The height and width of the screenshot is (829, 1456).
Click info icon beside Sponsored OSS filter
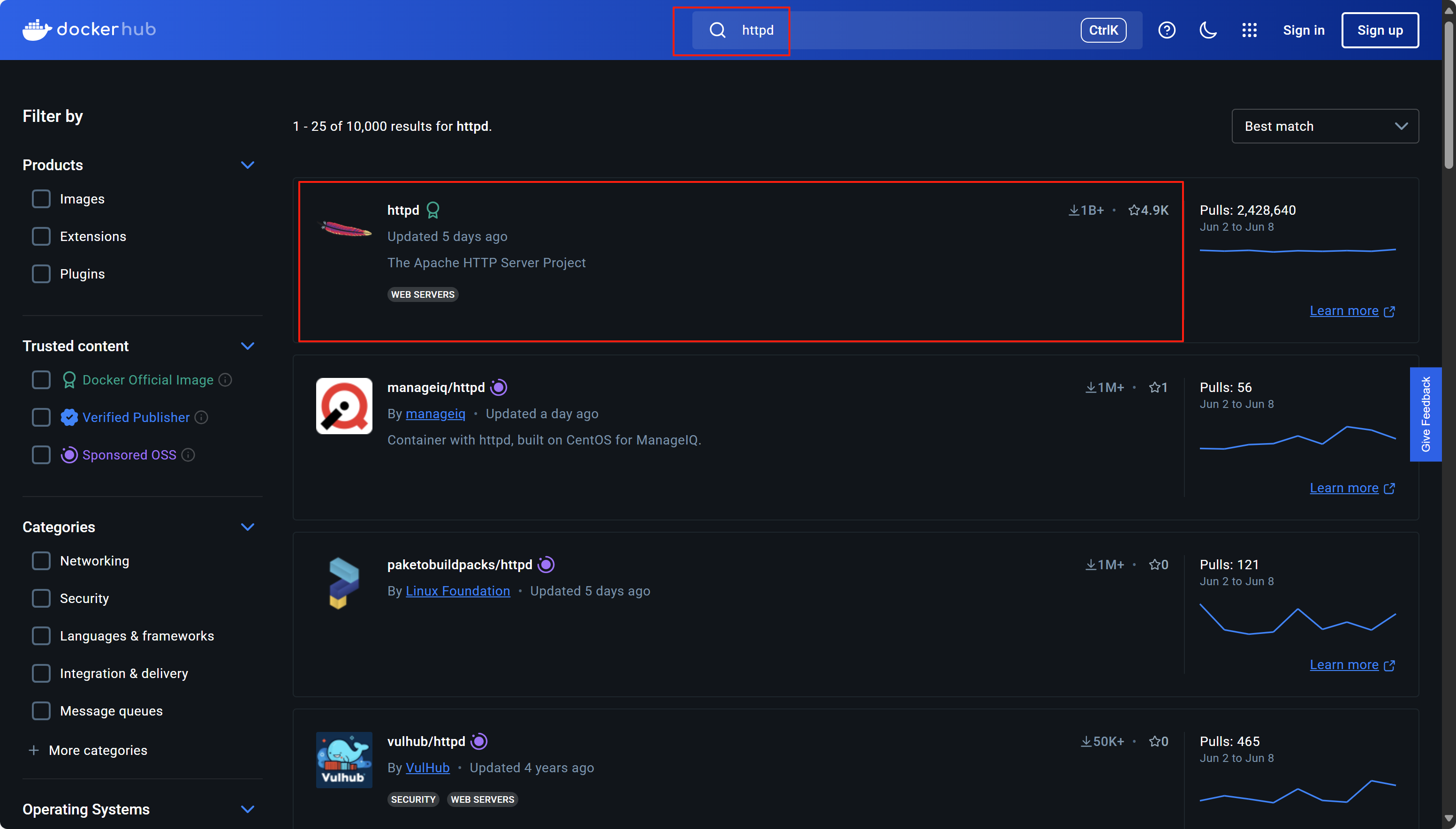coord(189,455)
